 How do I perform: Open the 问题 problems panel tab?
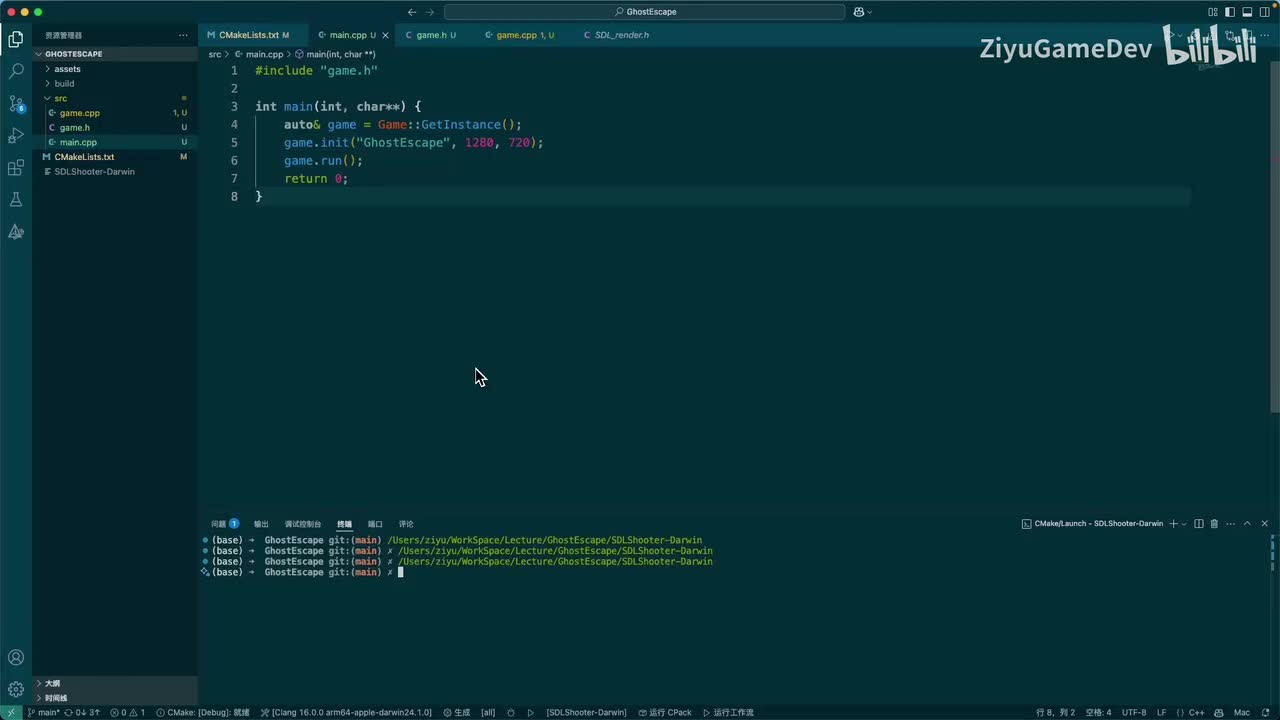[225, 524]
